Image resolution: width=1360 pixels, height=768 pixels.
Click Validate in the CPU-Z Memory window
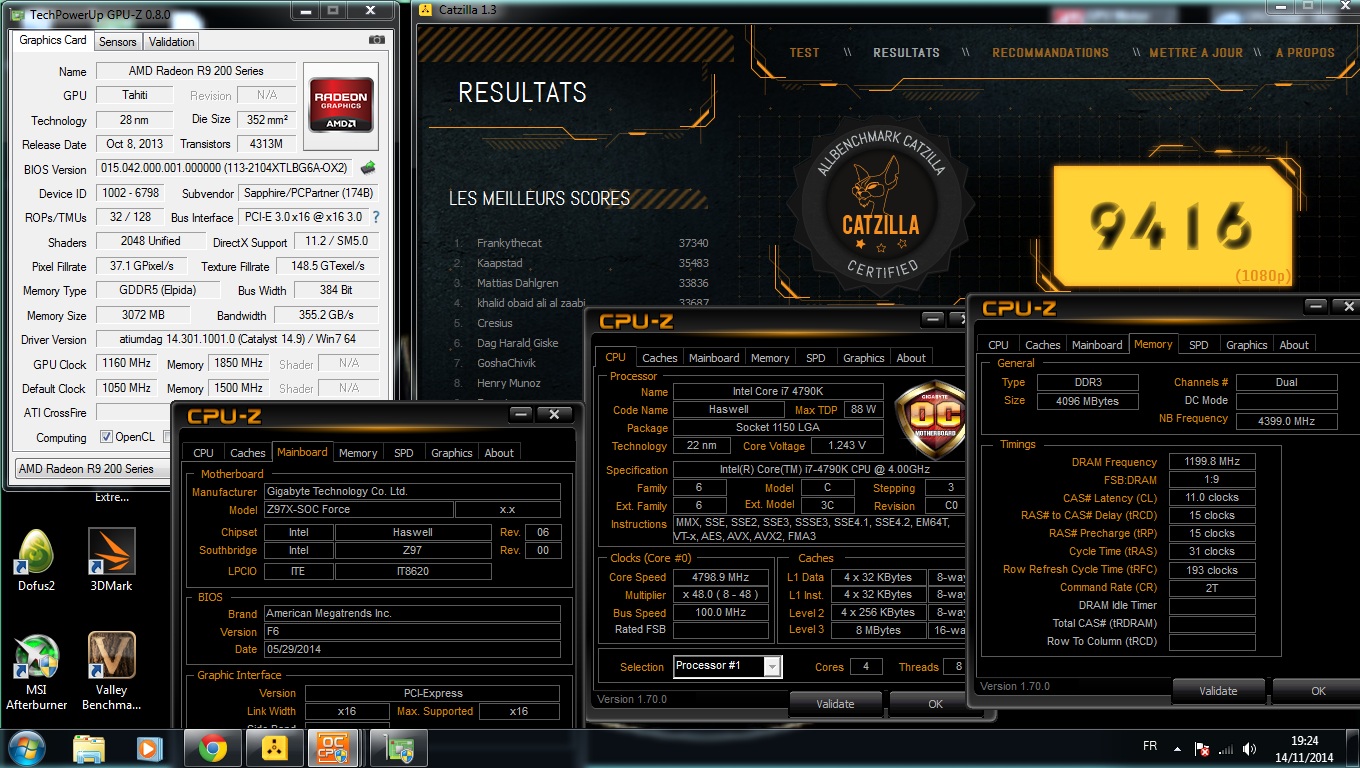(x=1218, y=691)
